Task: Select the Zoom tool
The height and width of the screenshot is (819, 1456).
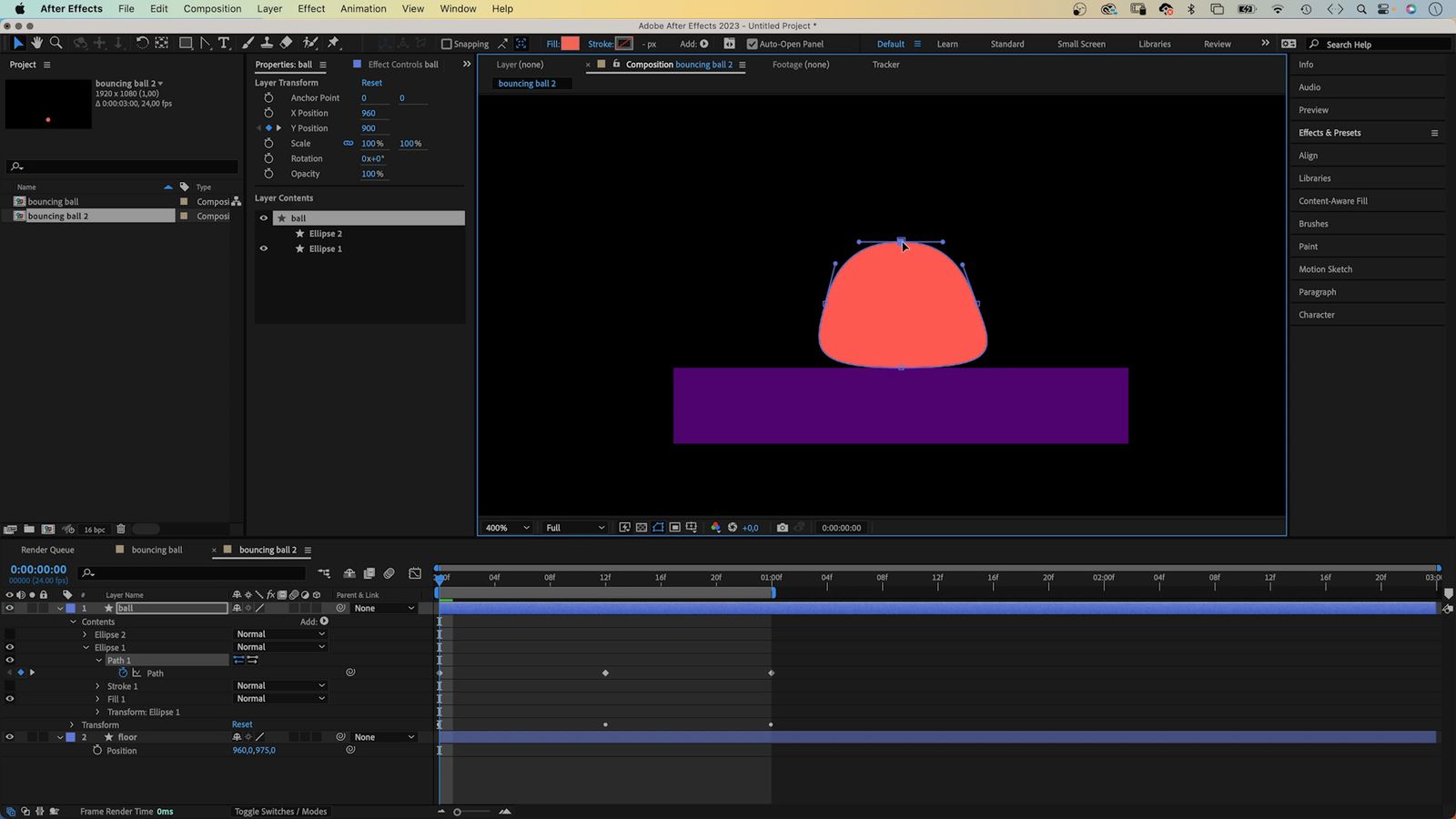Action: tap(56, 43)
